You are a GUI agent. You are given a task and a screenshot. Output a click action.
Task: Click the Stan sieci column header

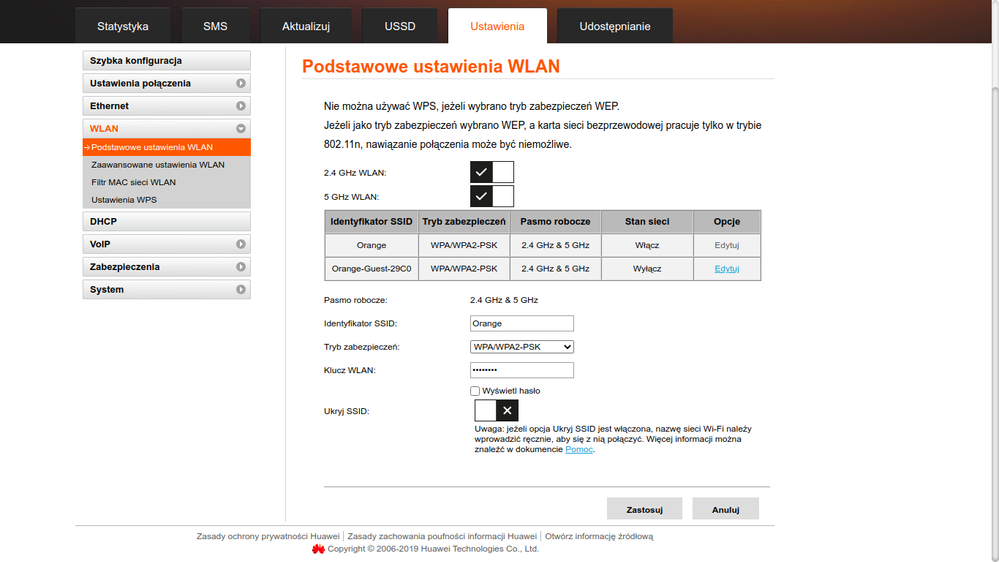(647, 222)
